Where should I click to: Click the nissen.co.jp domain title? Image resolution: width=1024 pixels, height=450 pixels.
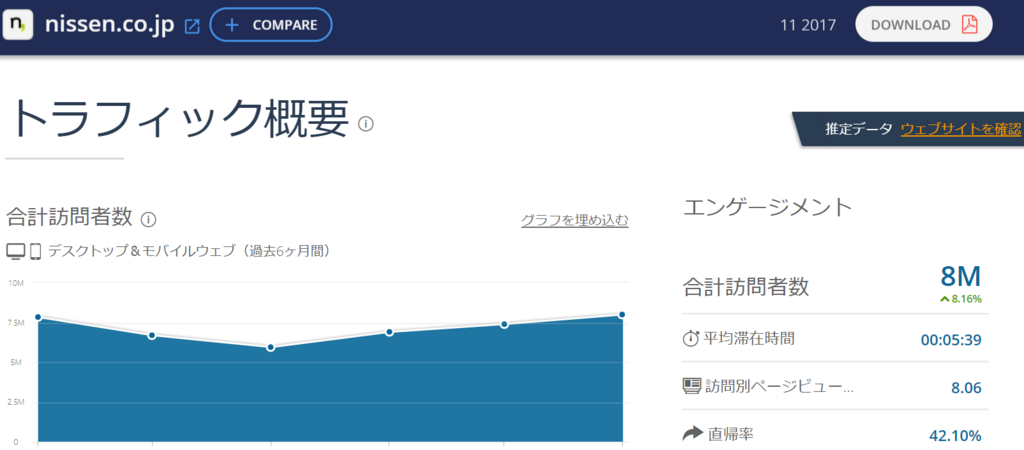(110, 25)
